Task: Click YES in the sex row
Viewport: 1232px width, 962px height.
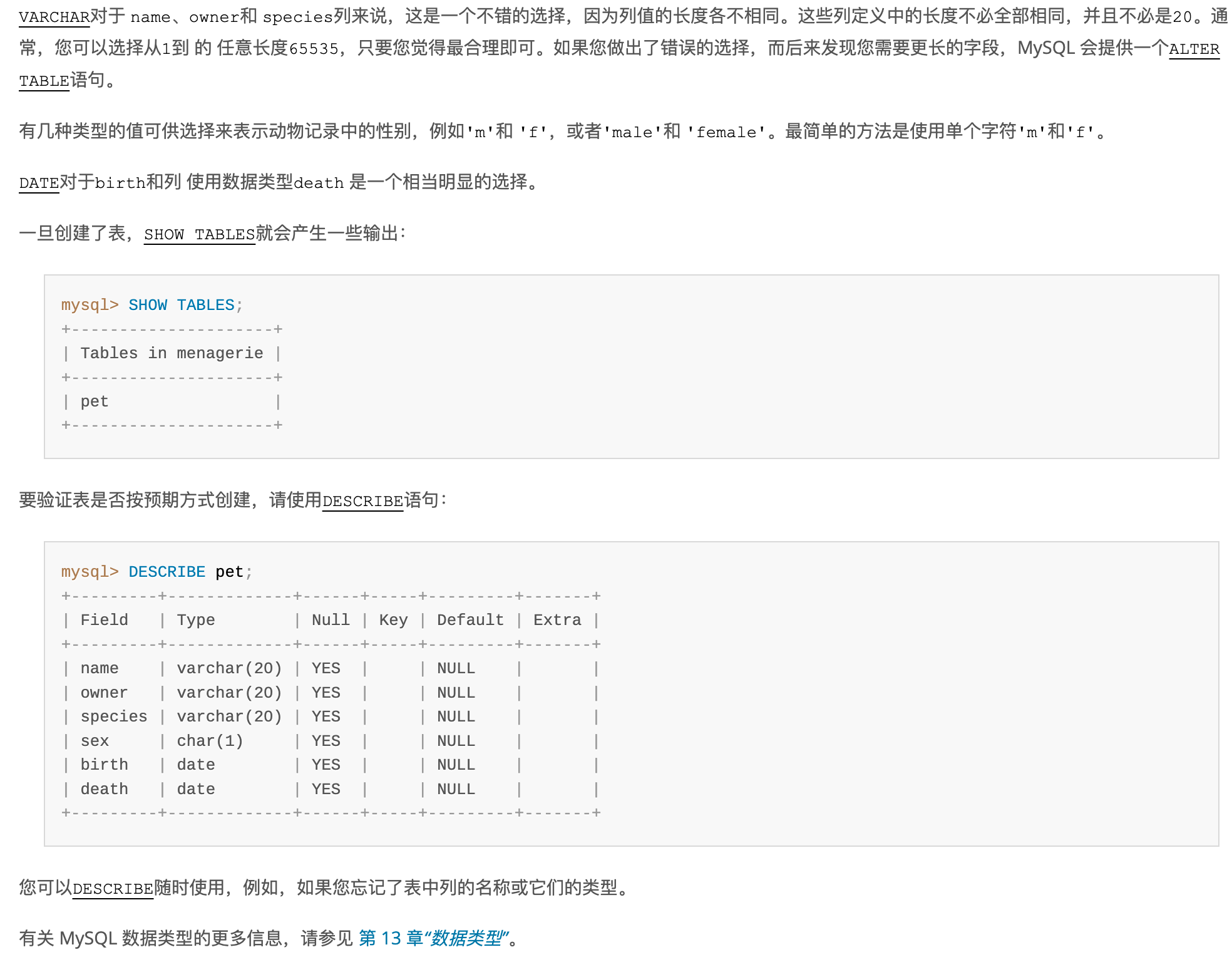Action: coord(326,741)
